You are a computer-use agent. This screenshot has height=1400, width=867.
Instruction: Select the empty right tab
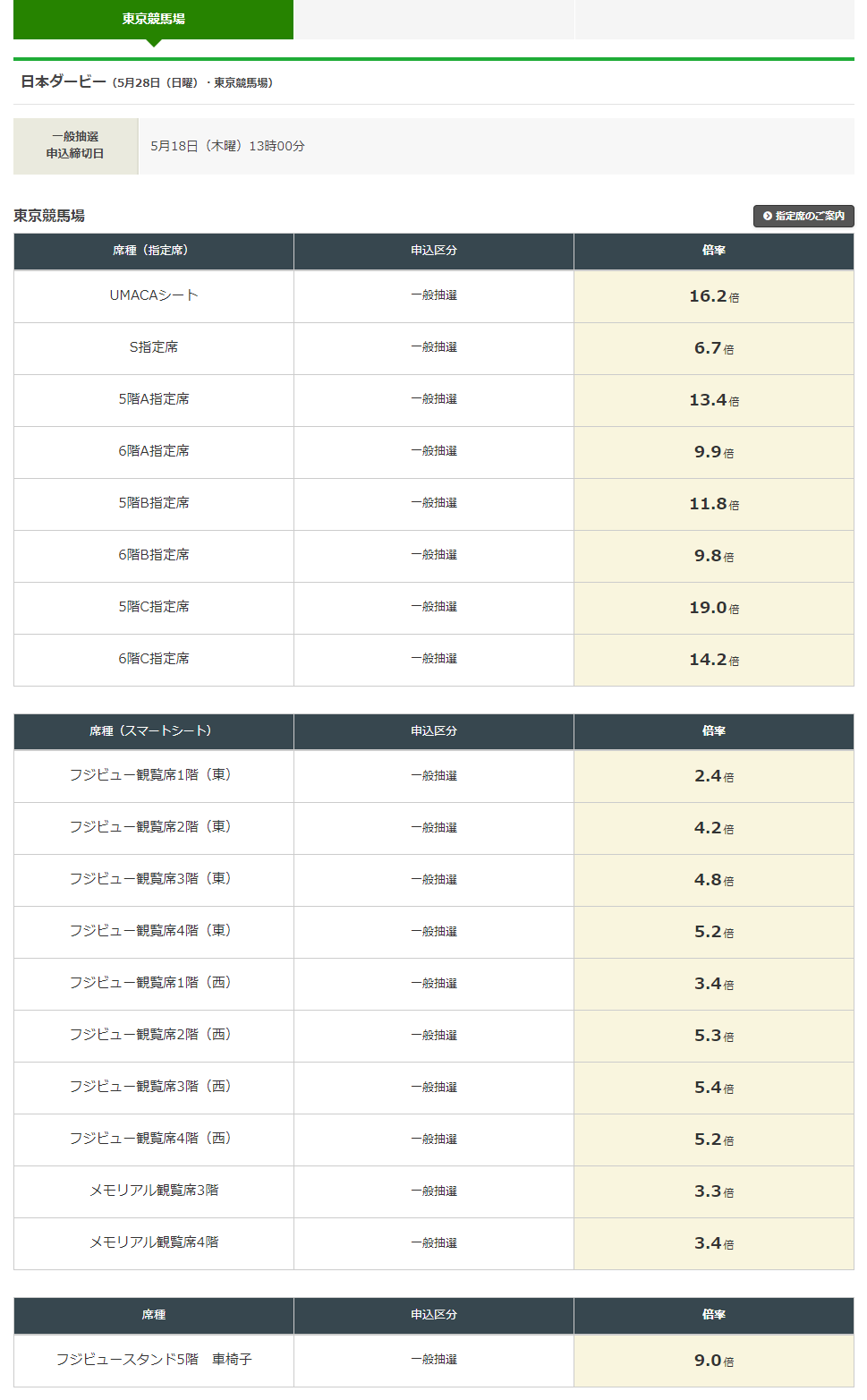point(714,19)
